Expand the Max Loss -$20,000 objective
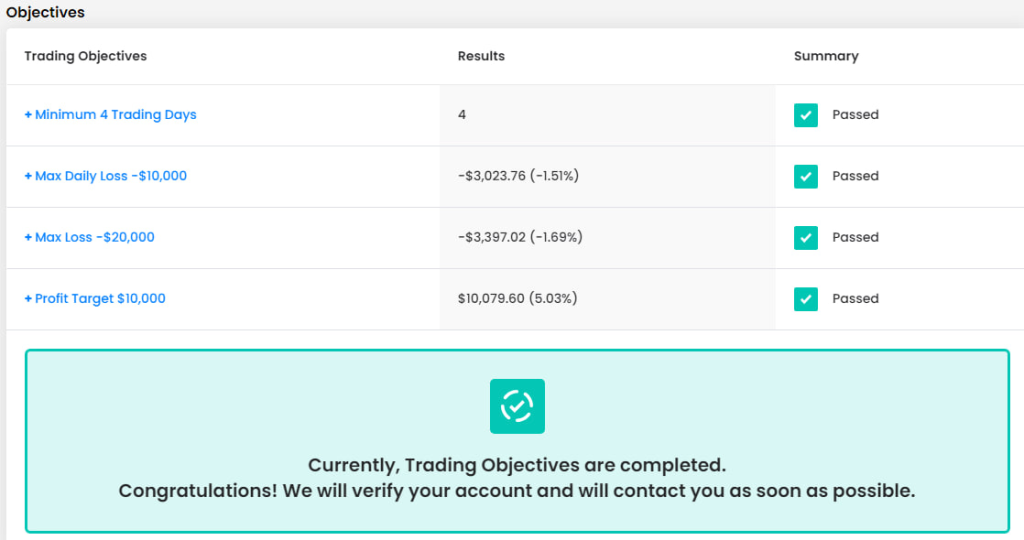Image resolution: width=1024 pixels, height=540 pixels. 89,237
